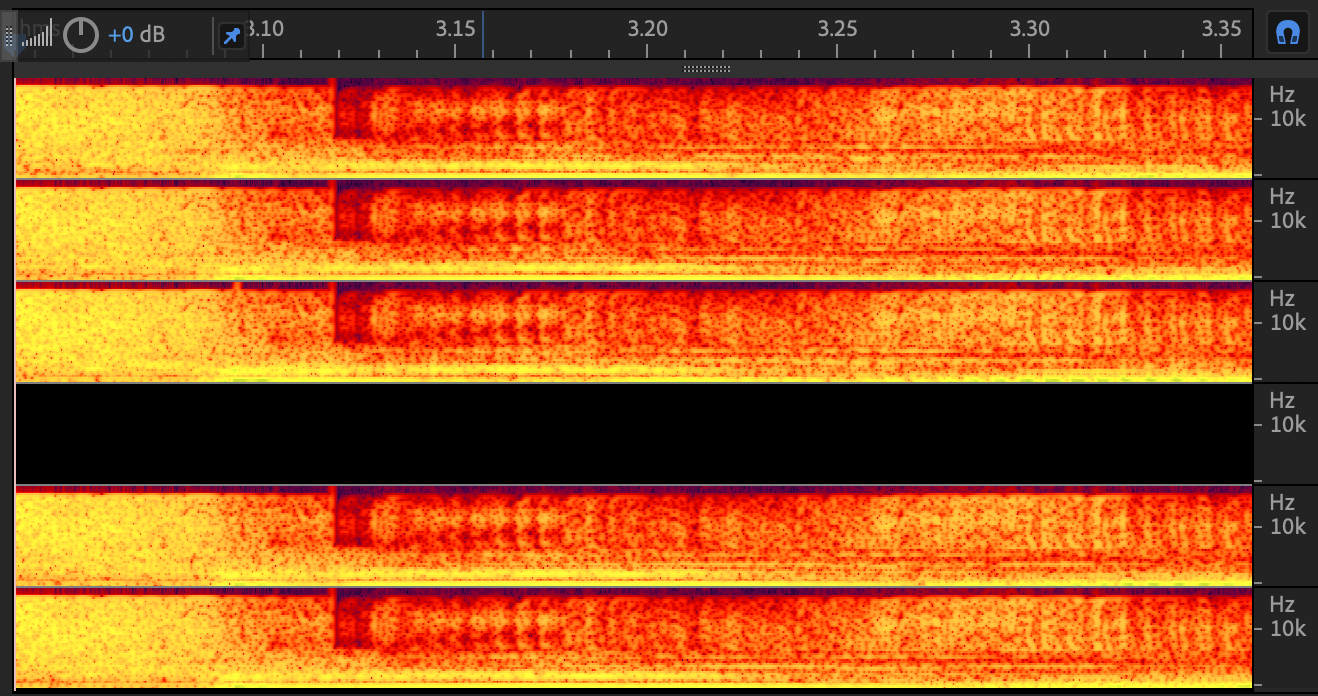1318x696 pixels.
Task: Click the 3.25 mark on the timeline ruler
Action: (x=837, y=29)
